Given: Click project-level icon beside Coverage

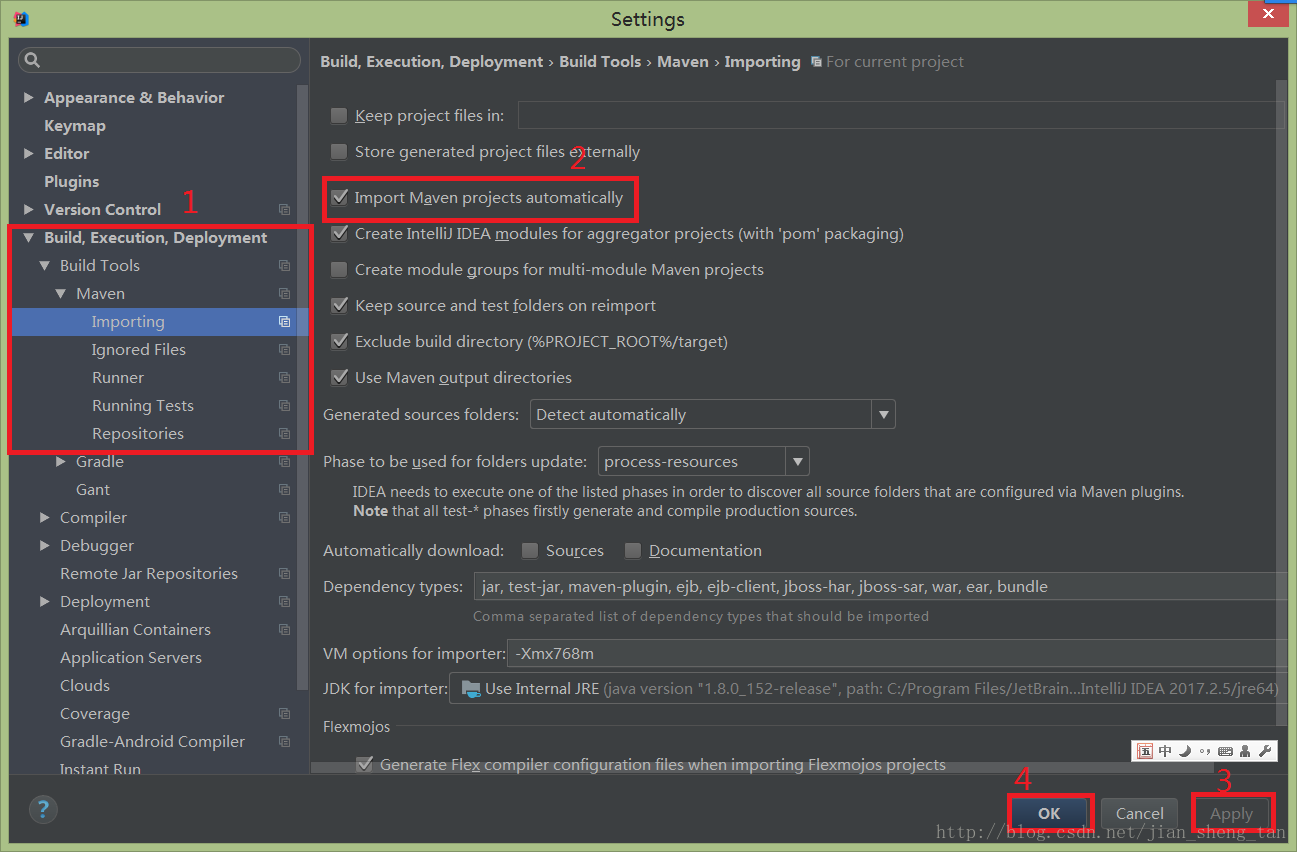Looking at the screenshot, I should pyautogui.click(x=284, y=714).
